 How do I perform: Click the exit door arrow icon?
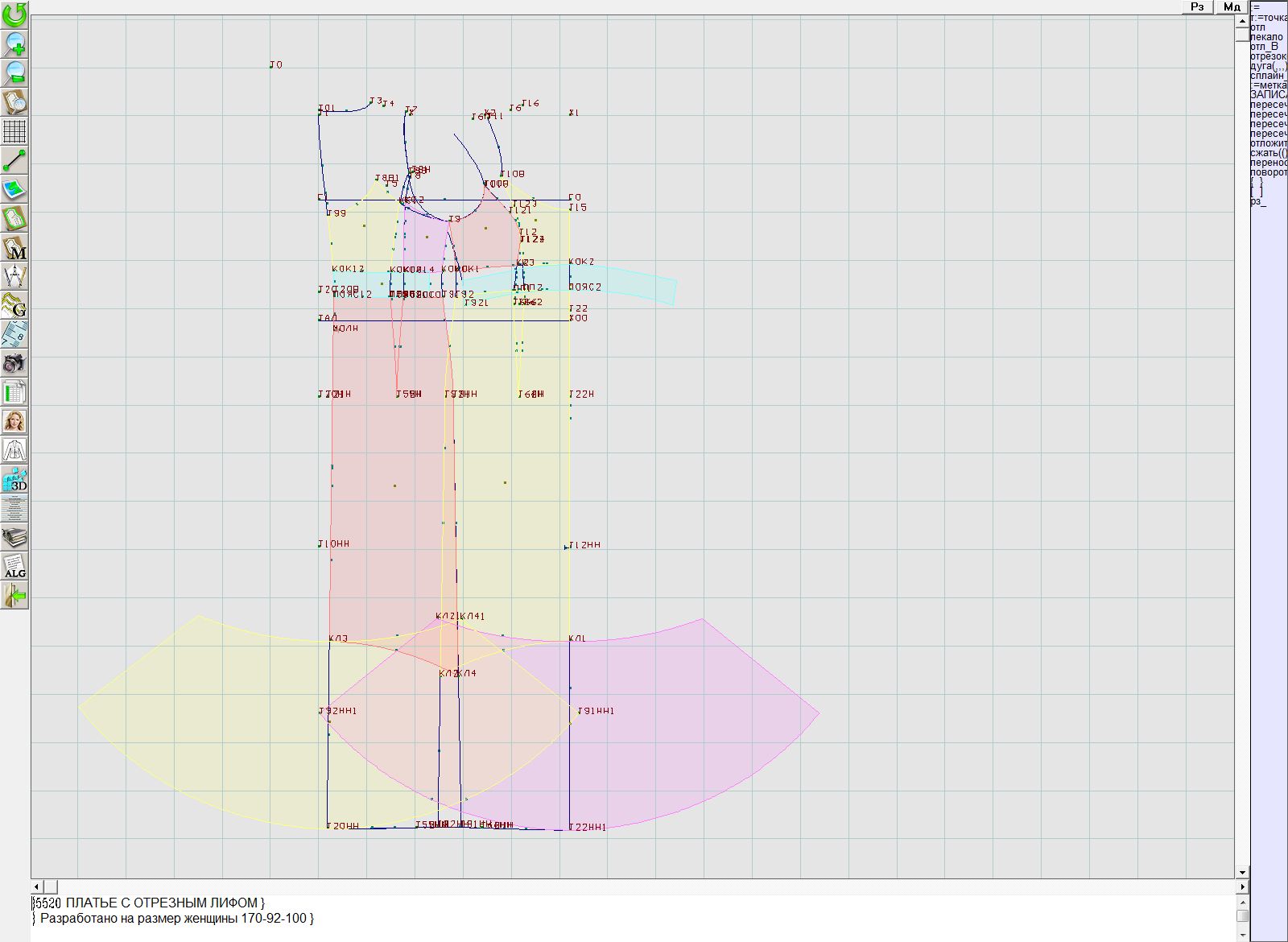click(14, 595)
